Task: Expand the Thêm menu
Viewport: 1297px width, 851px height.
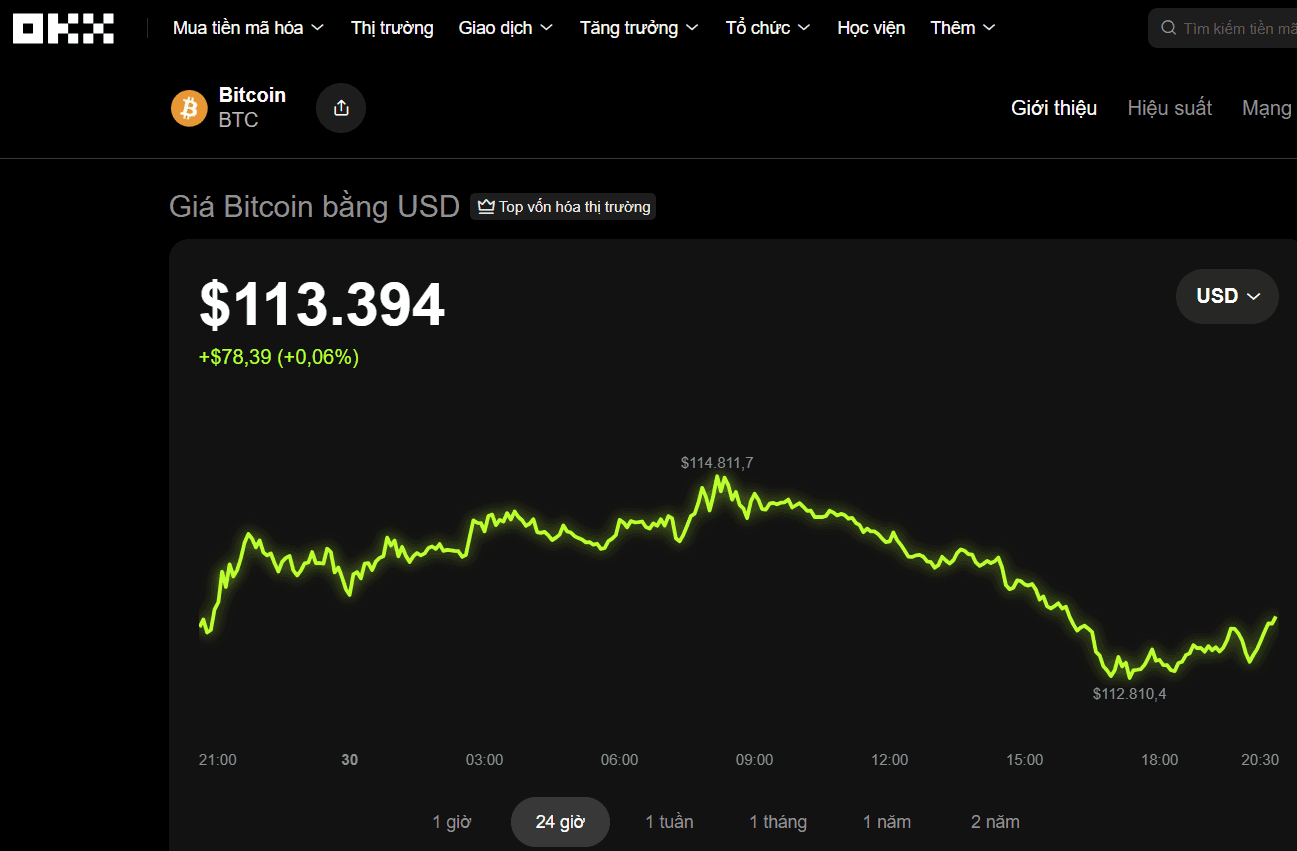Action: 962,28
